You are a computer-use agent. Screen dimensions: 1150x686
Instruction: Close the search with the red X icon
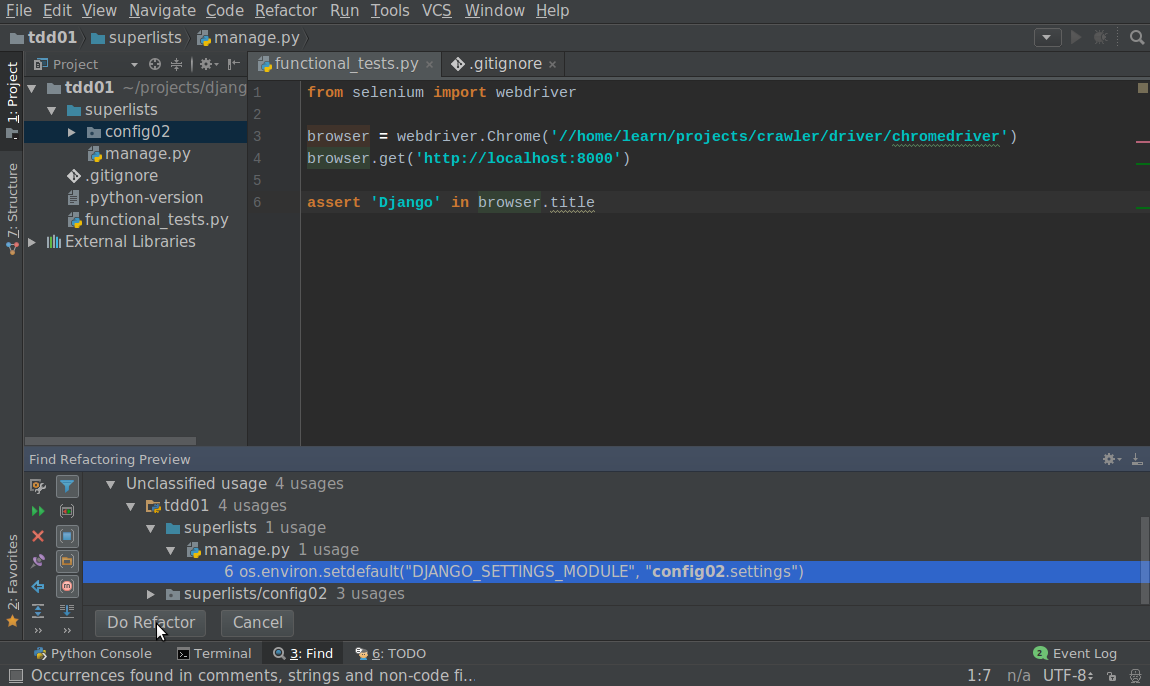pyautogui.click(x=37, y=536)
